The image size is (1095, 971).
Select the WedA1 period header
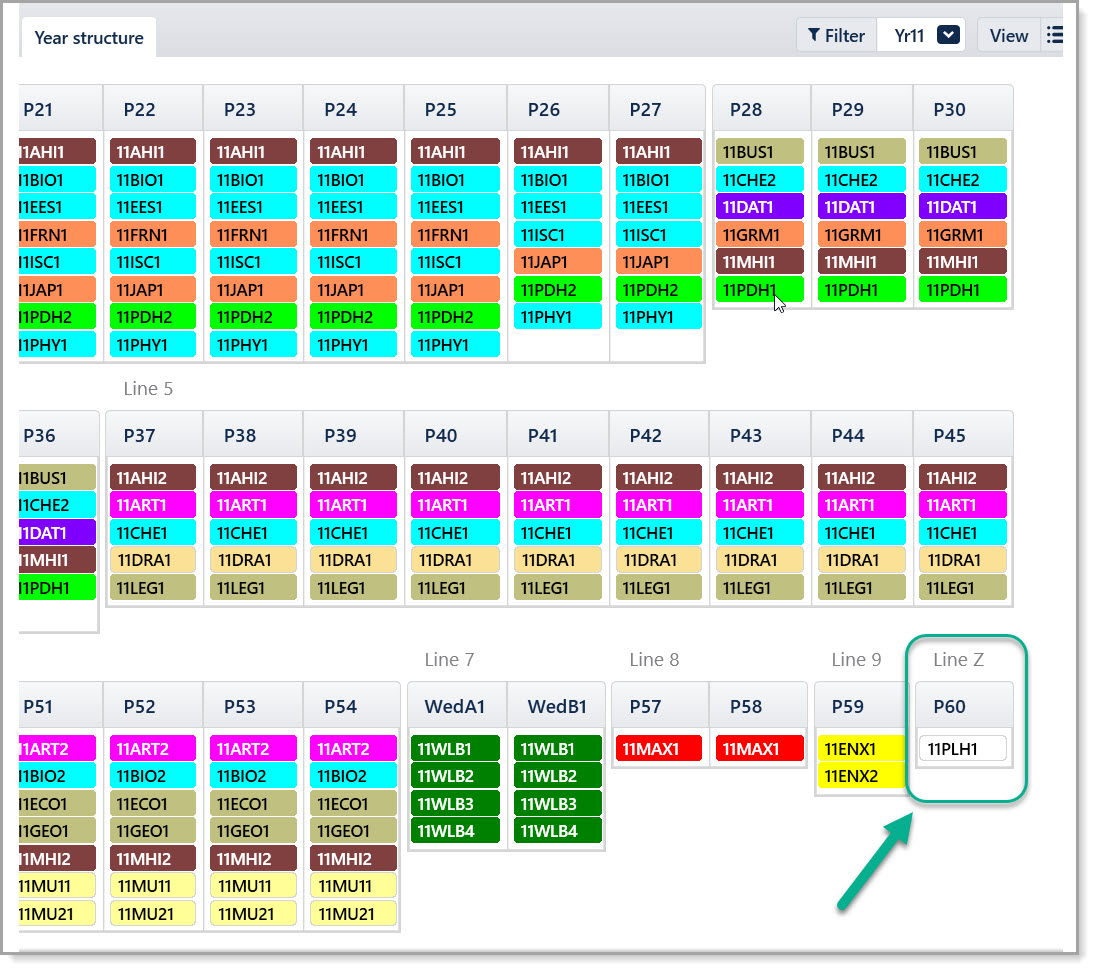[x=457, y=707]
